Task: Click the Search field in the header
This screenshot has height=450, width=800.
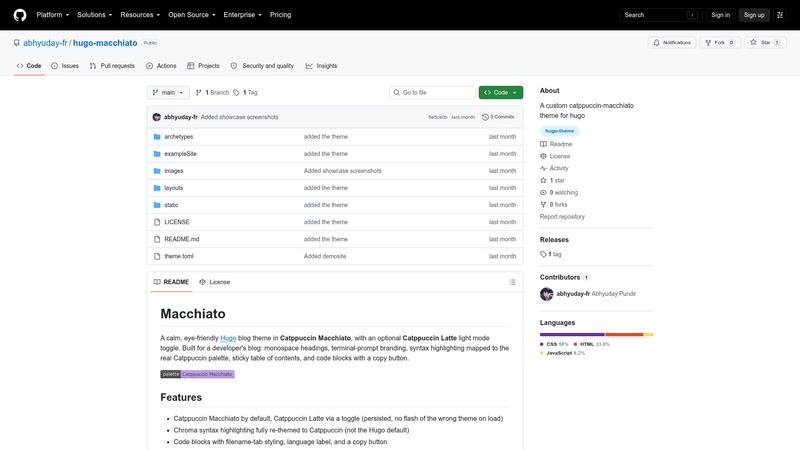Action: 661,15
